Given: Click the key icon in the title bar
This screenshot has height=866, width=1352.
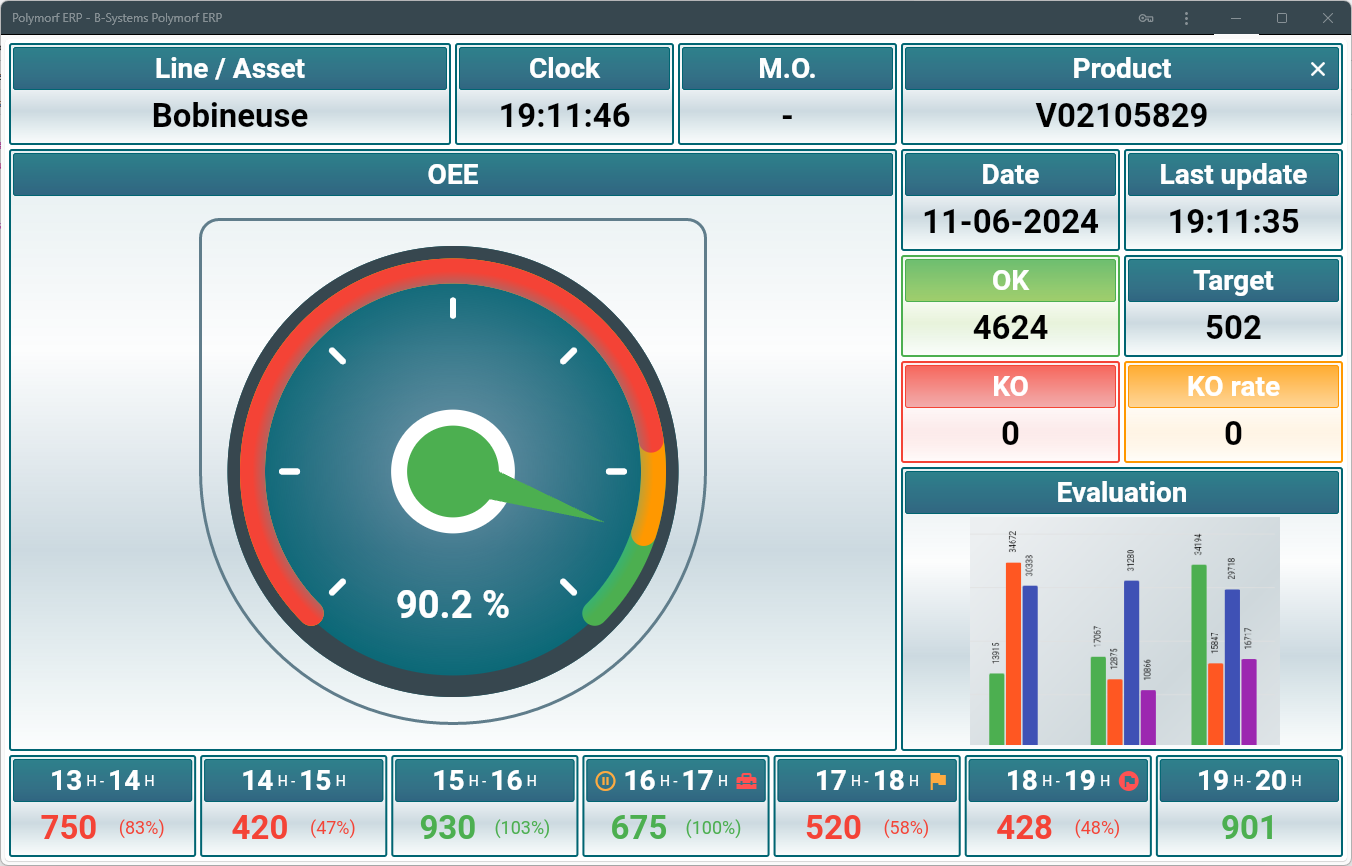Looking at the screenshot, I should pyautogui.click(x=1146, y=18).
